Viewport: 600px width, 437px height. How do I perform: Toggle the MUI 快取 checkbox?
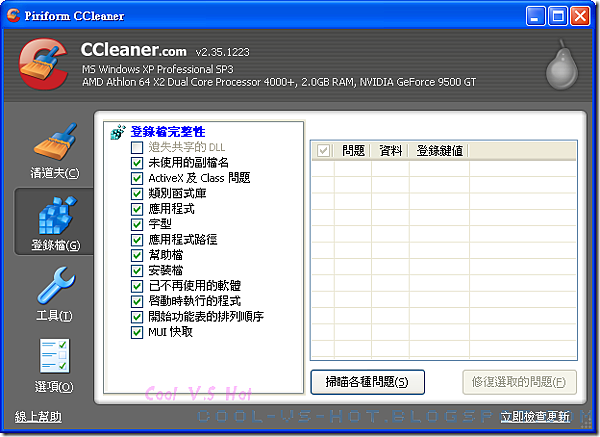[x=137, y=332]
